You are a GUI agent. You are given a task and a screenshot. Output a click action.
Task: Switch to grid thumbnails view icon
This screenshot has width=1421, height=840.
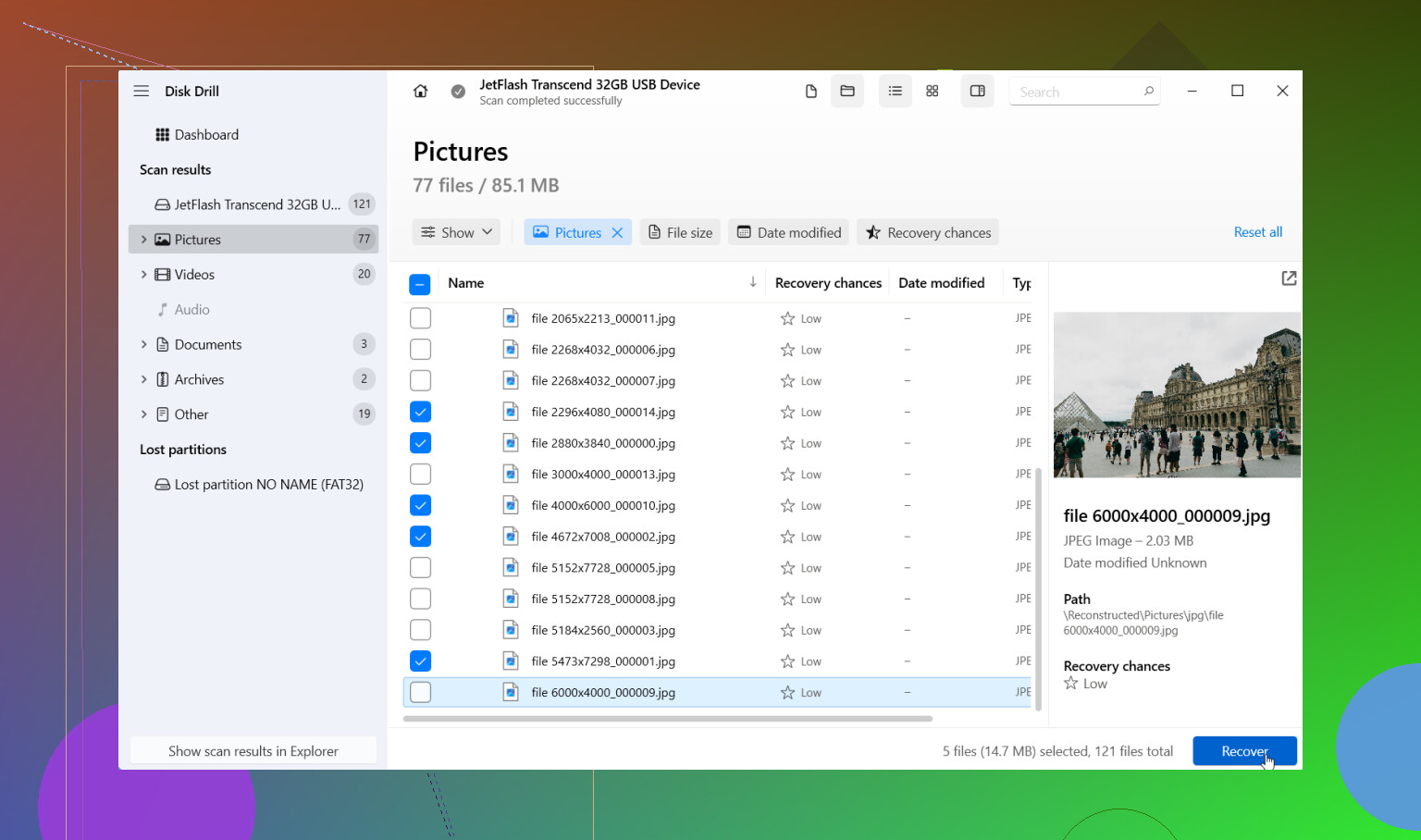[x=933, y=91]
